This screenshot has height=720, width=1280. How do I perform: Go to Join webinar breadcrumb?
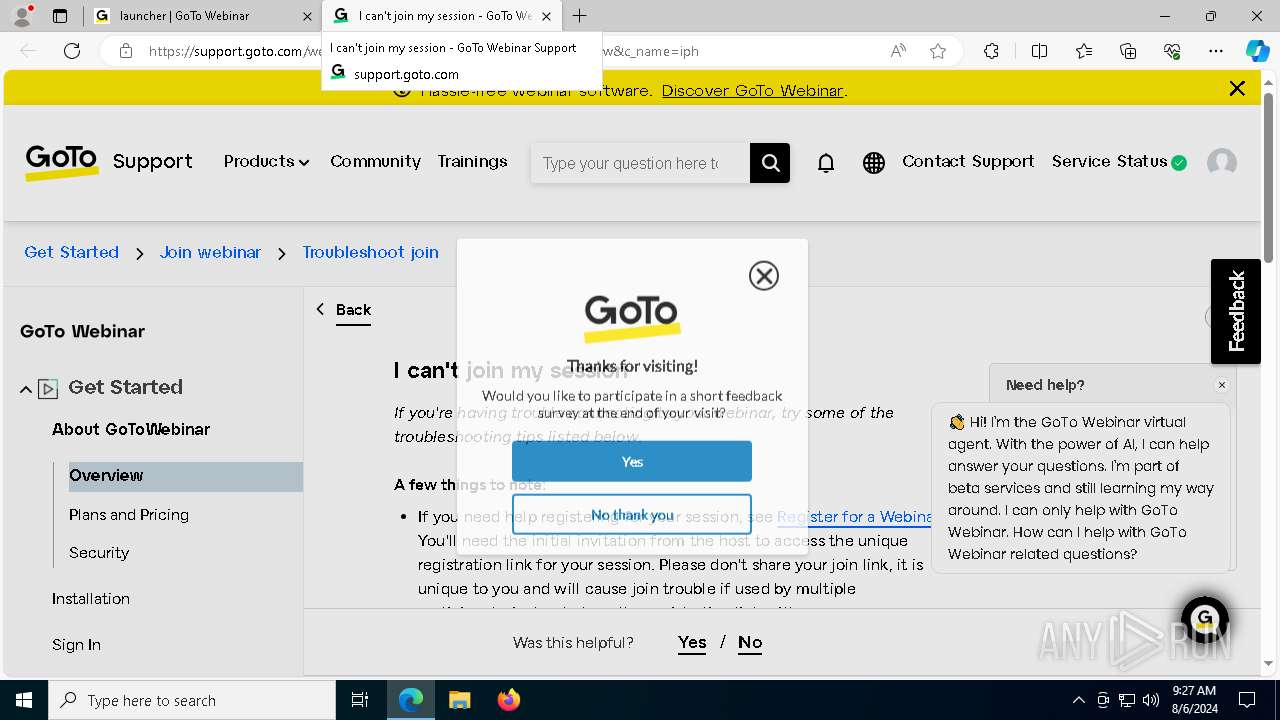pos(210,252)
